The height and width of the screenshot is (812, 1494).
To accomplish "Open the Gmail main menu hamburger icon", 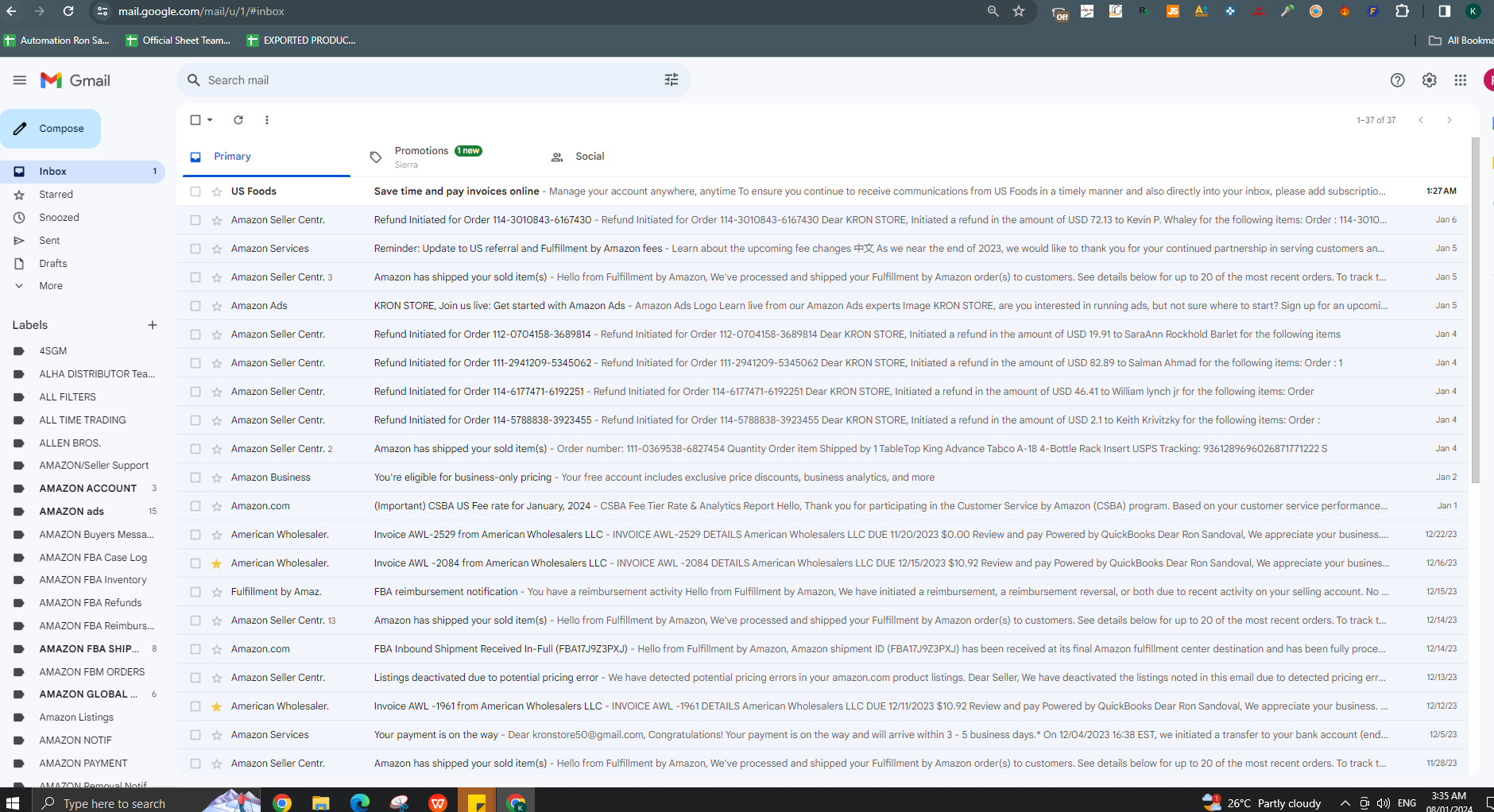I will click(x=20, y=80).
